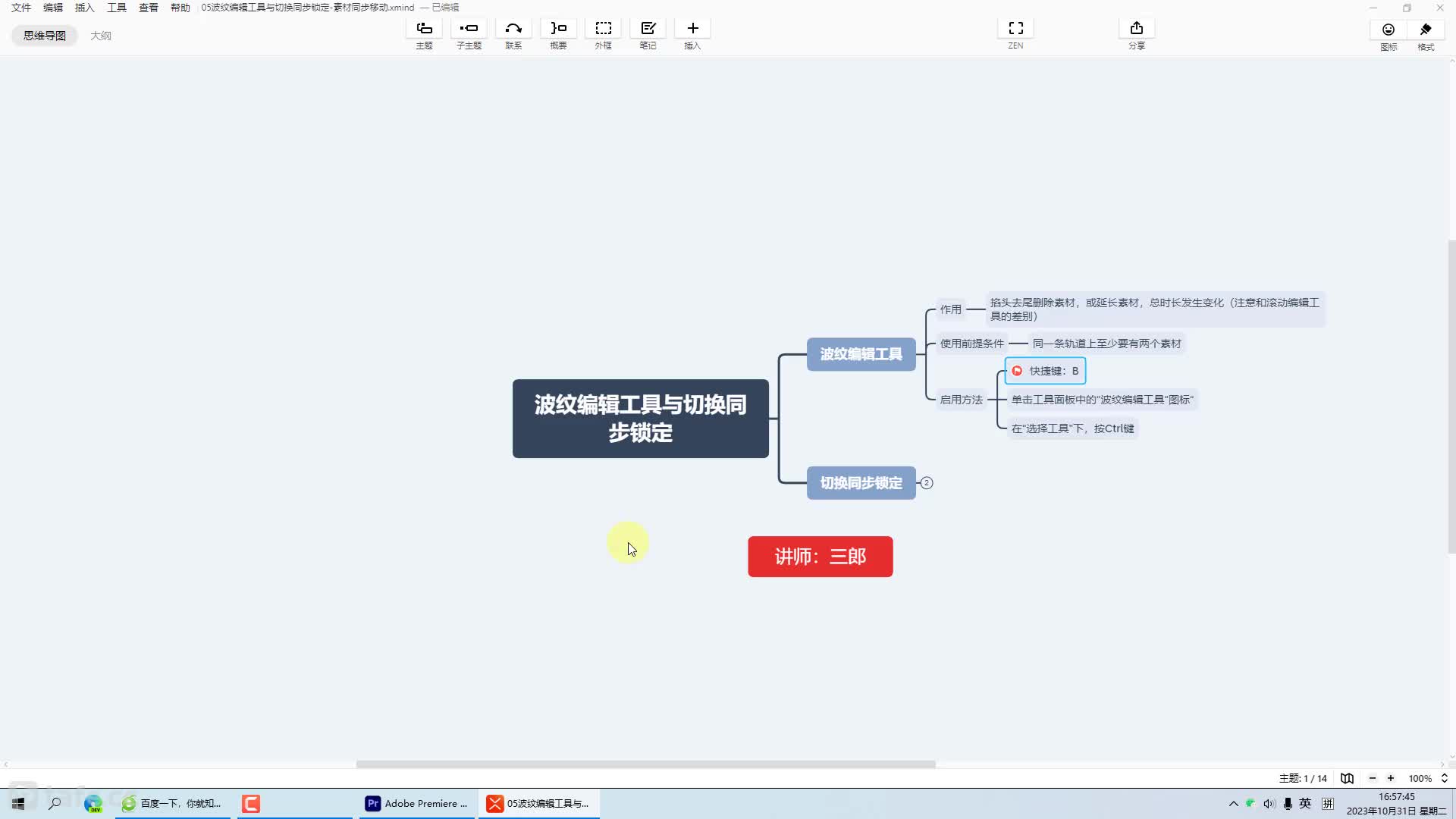Viewport: 1456px width, 819px height.
Task: Click the 主题: 1 / 14 topic count
Action: (1303, 778)
